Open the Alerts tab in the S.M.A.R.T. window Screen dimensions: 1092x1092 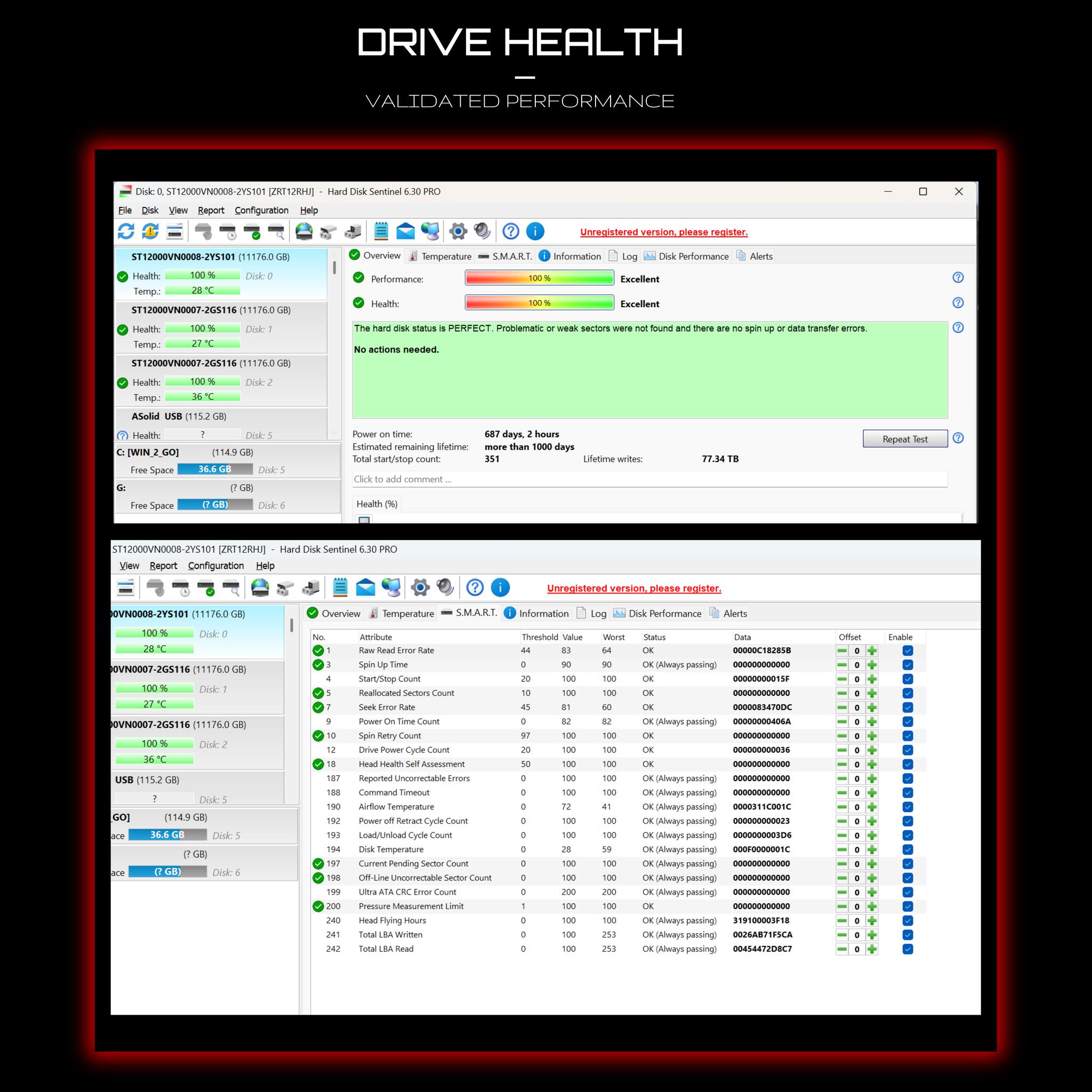coord(728,613)
